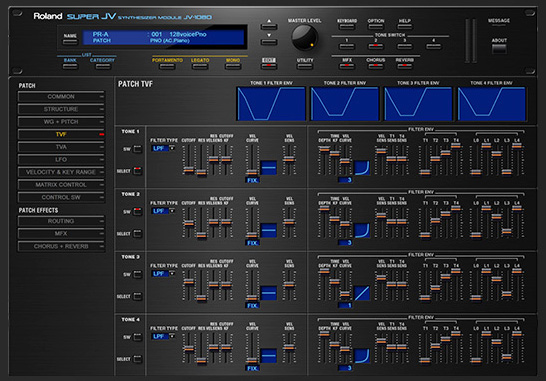Viewport: 546px width, 381px height.
Task: Switch to the LFO page
Action: (61, 160)
